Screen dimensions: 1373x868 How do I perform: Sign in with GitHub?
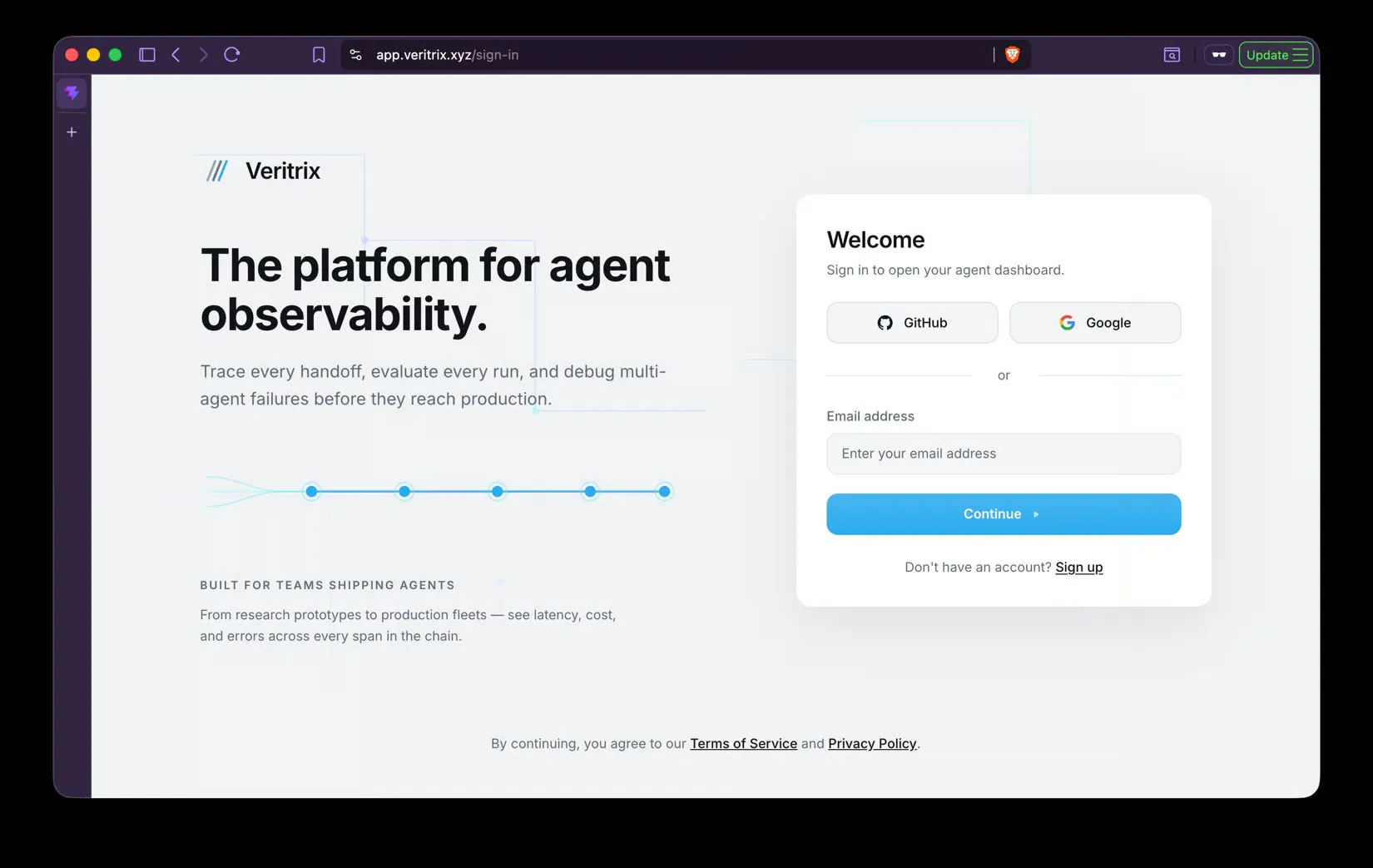click(912, 323)
